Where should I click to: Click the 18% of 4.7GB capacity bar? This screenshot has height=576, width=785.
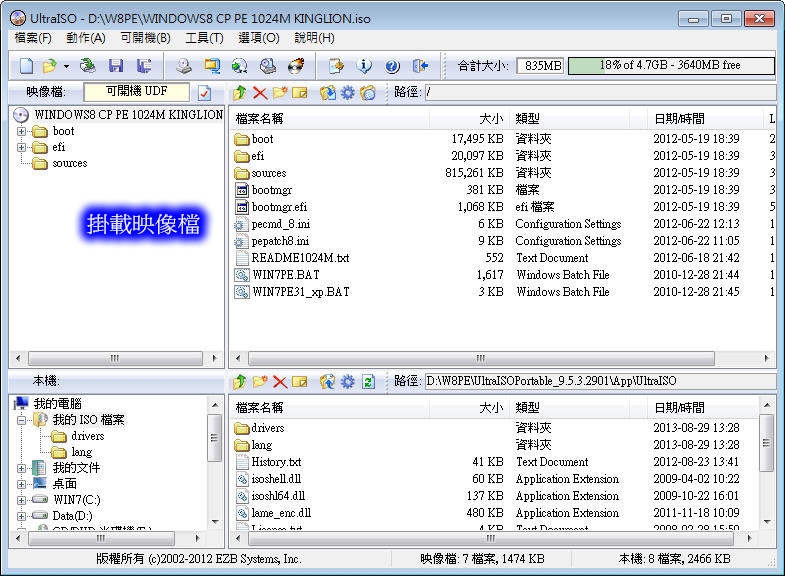point(671,66)
